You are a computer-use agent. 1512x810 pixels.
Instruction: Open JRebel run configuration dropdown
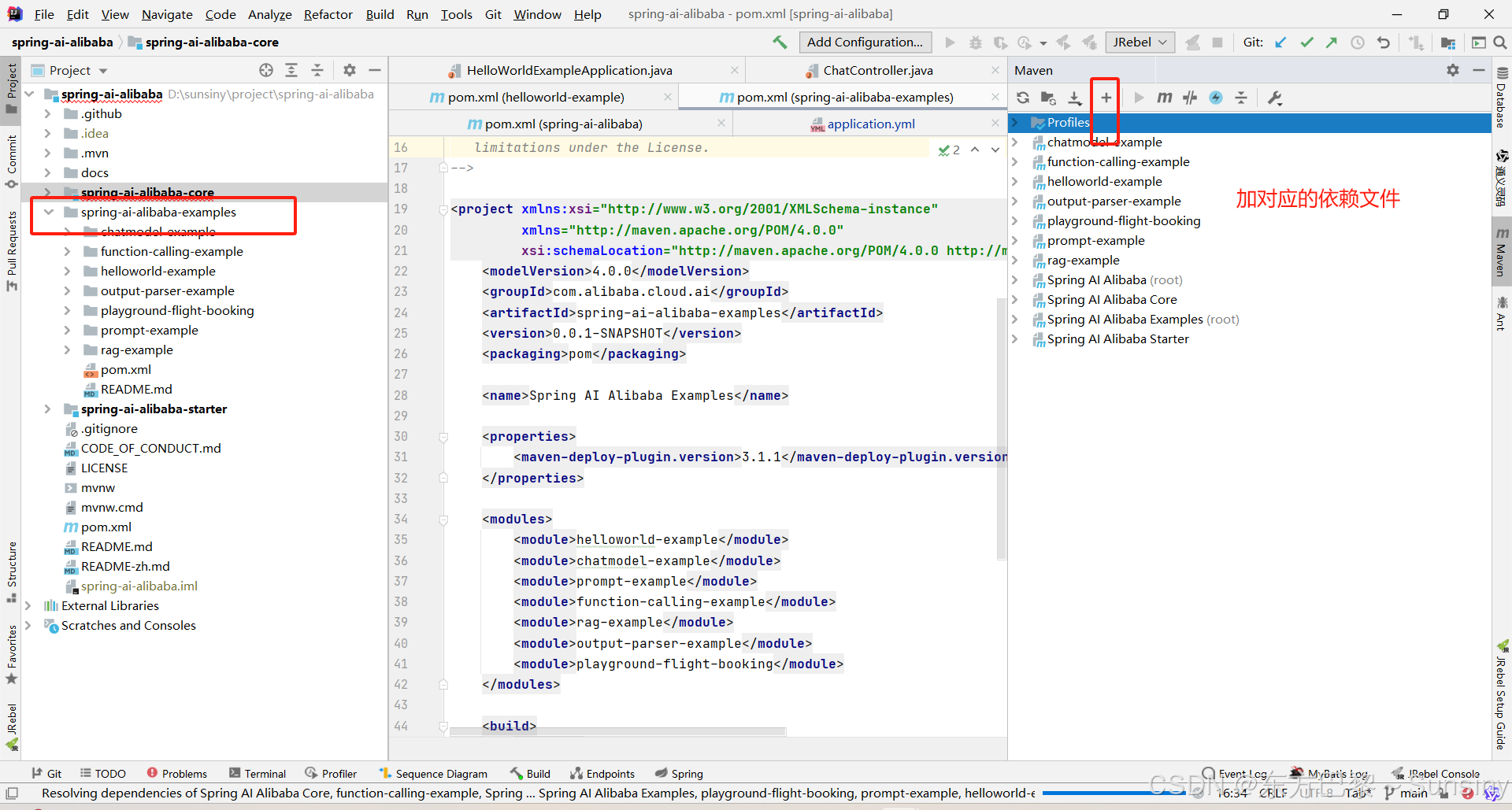(x=1140, y=43)
